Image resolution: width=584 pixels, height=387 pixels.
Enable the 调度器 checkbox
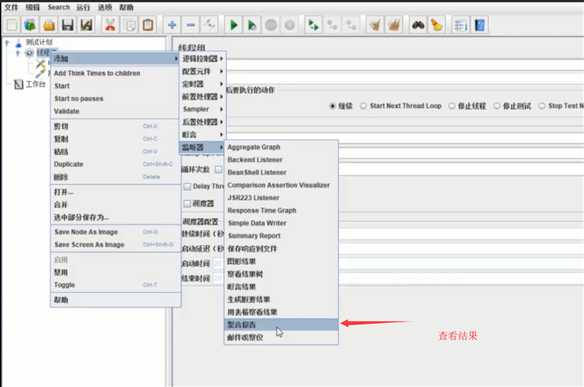pos(187,203)
